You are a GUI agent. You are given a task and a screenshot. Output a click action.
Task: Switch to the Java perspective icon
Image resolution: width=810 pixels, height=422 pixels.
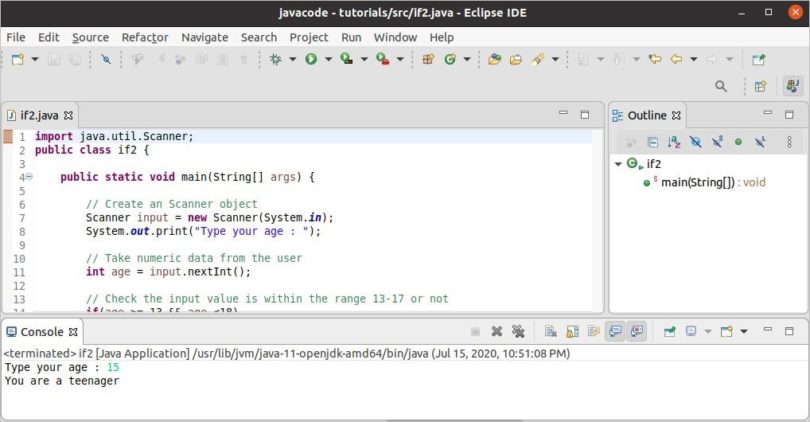coord(791,87)
